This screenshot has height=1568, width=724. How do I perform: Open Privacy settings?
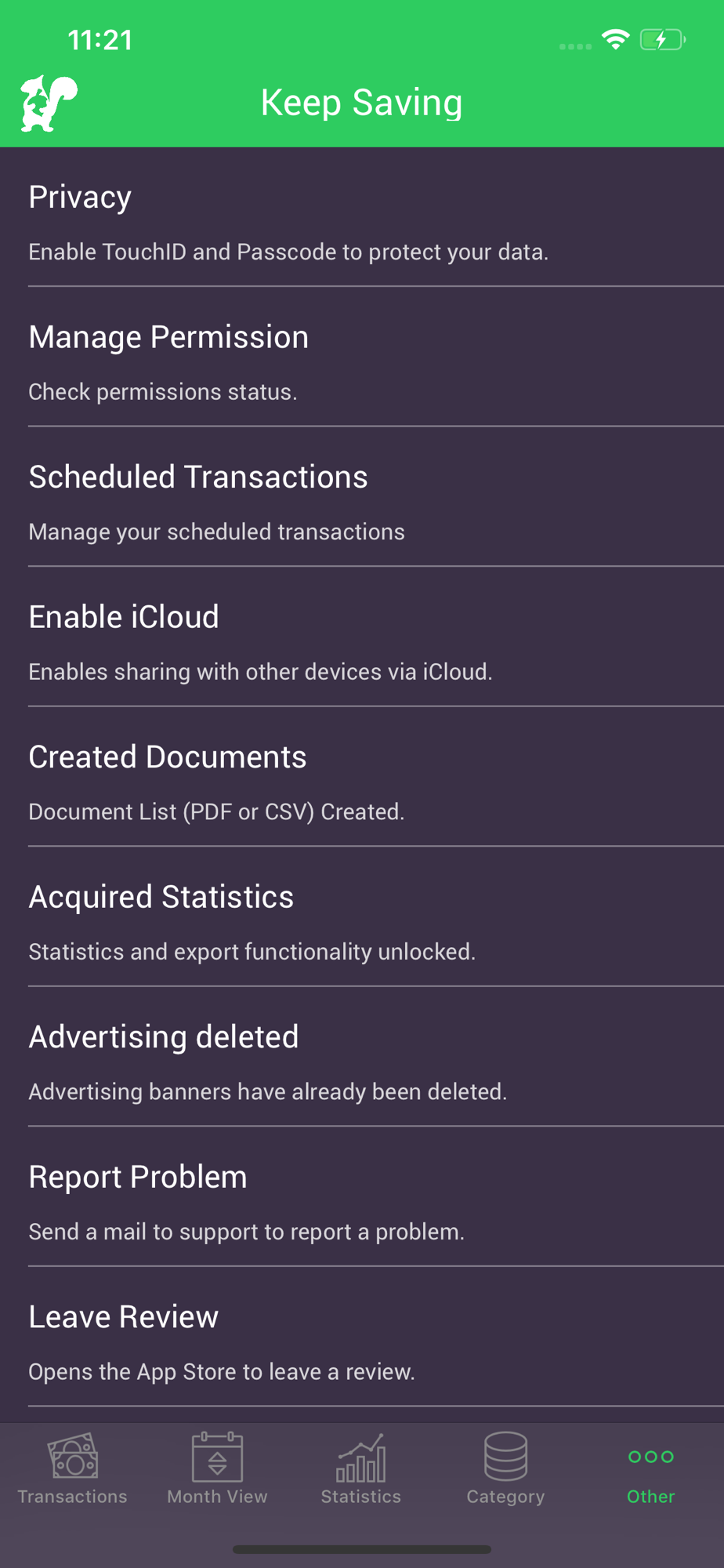pyautogui.click(x=362, y=217)
